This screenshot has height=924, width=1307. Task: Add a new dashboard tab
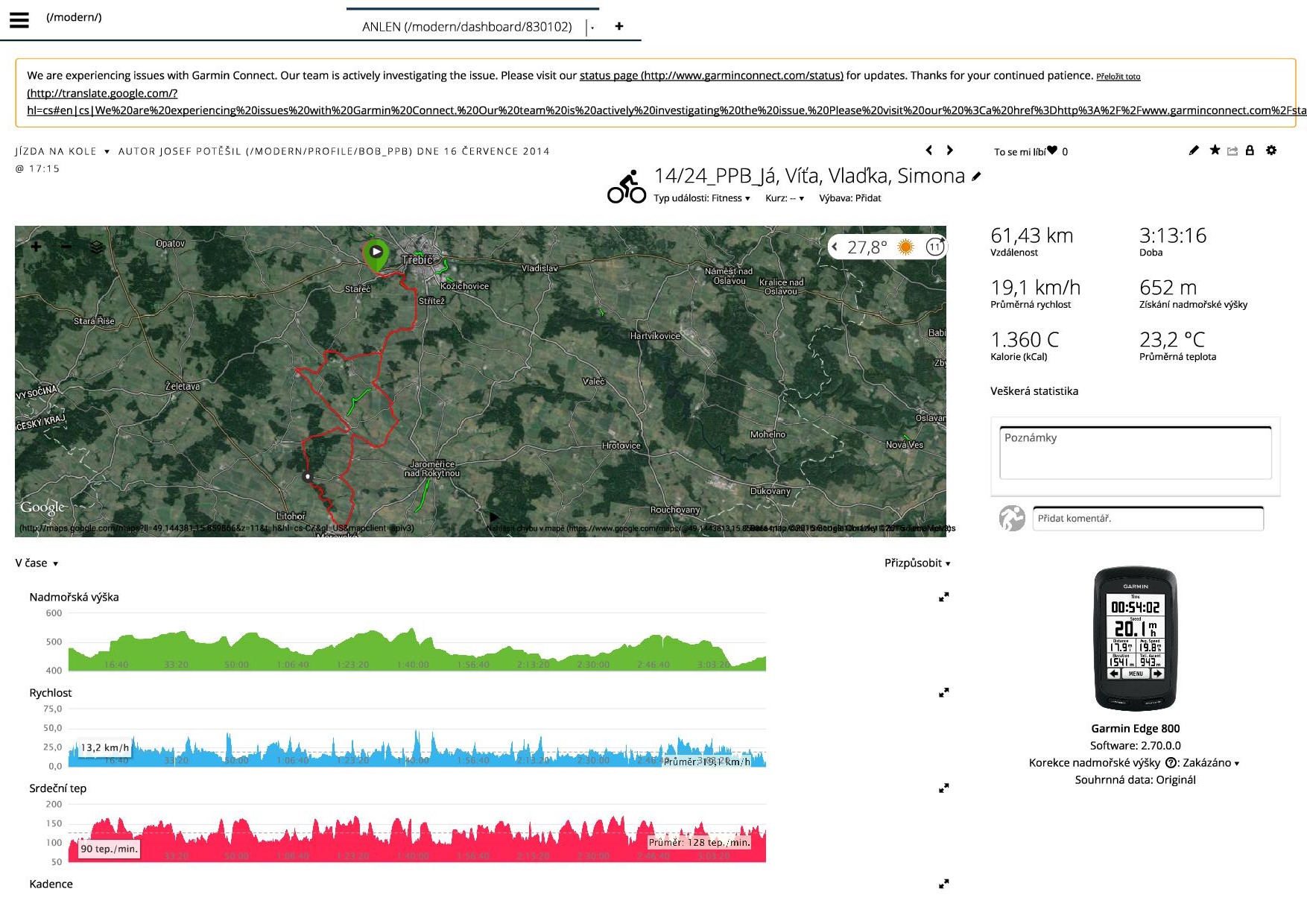point(618,26)
